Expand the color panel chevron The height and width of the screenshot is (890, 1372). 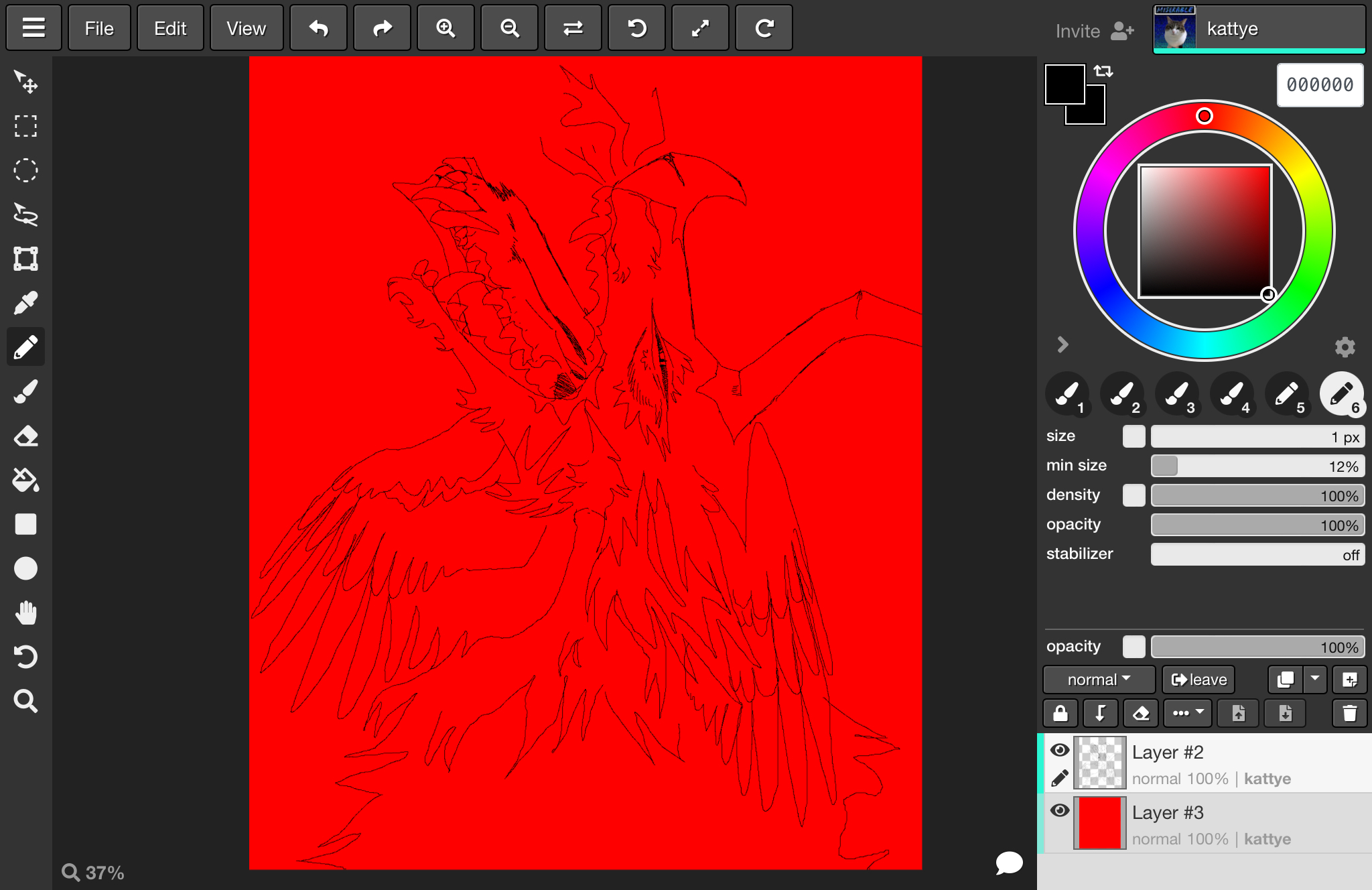[x=1062, y=344]
